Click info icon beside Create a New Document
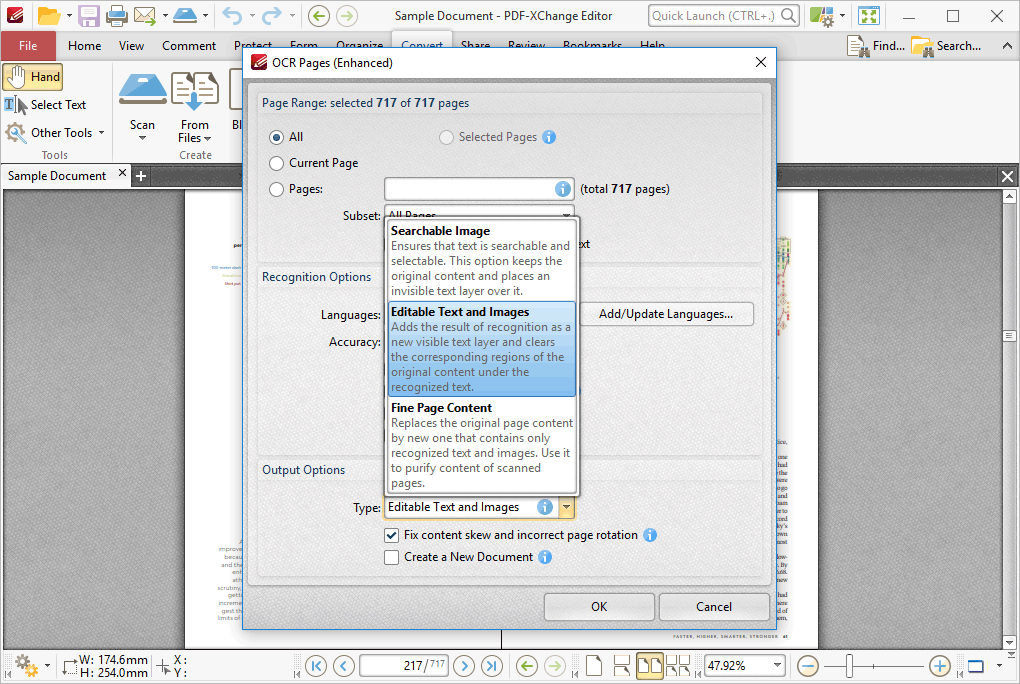Screen dimensions: 1020x684 (x=545, y=557)
